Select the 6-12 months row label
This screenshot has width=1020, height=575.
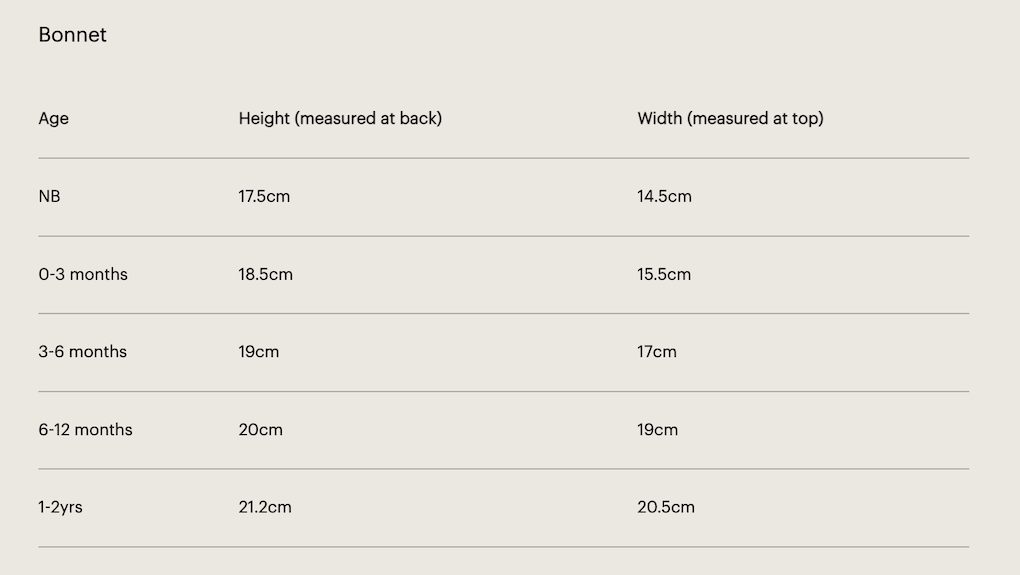(85, 430)
